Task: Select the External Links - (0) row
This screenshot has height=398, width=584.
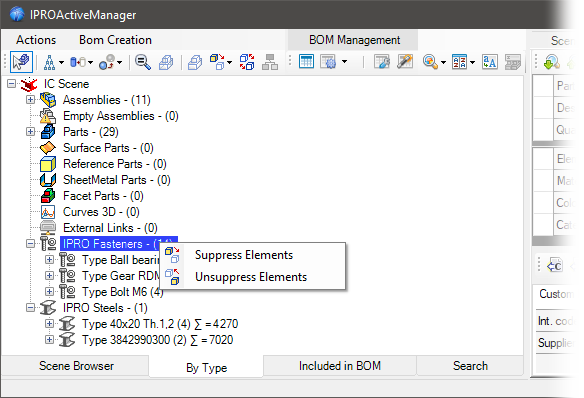Action: point(110,228)
